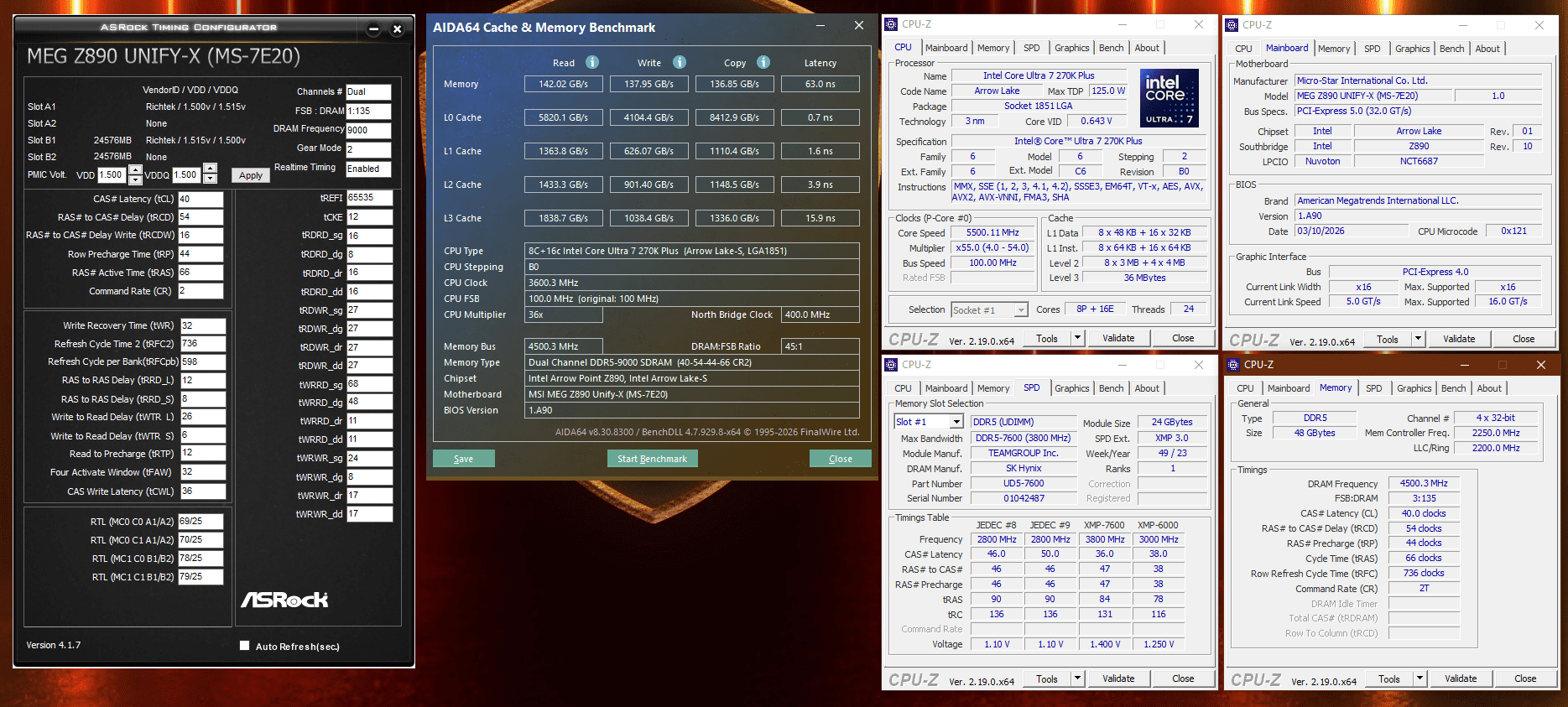
Task: Increase the VDDQ voltage with the up arrow
Action: (x=211, y=168)
